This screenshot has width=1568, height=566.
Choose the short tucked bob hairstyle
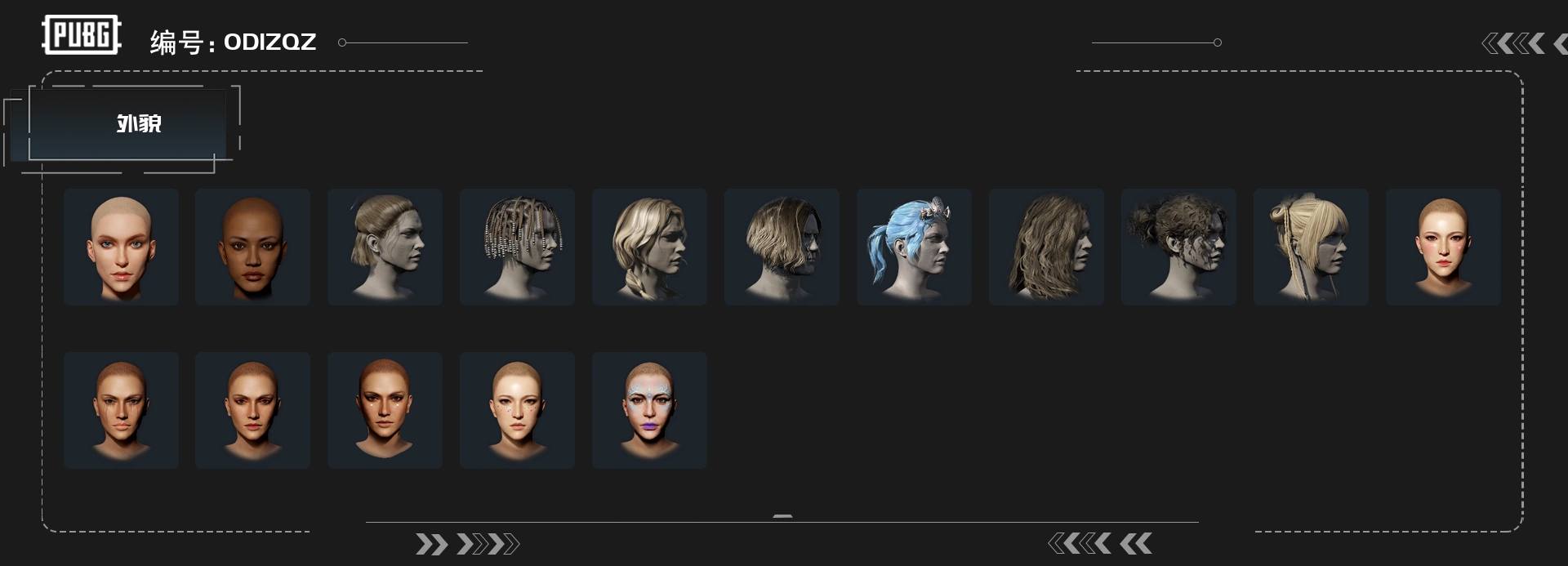pyautogui.click(x=385, y=247)
